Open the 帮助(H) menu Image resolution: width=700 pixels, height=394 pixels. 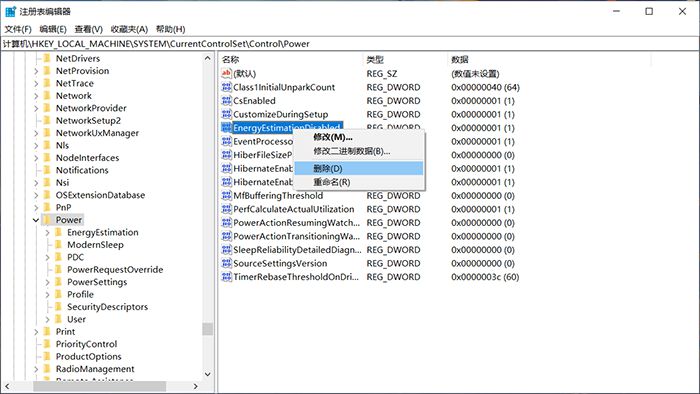point(171,29)
